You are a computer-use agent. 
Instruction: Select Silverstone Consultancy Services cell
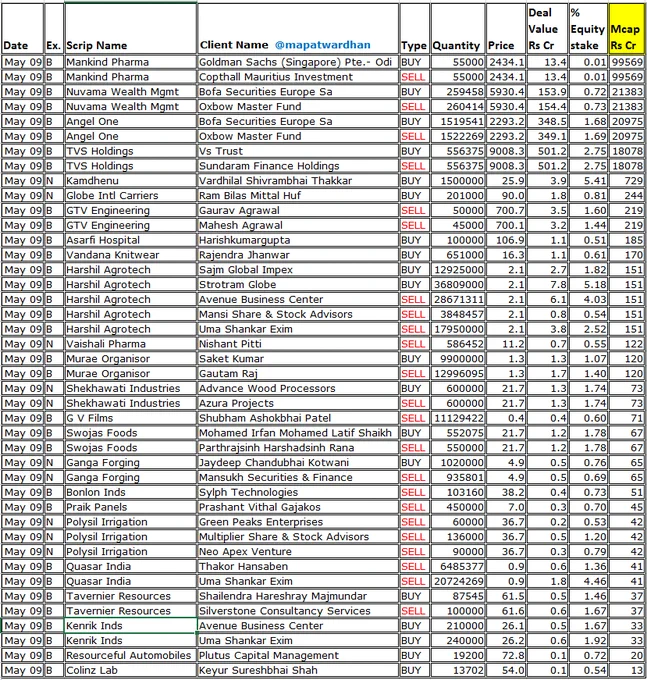[x=298, y=611]
